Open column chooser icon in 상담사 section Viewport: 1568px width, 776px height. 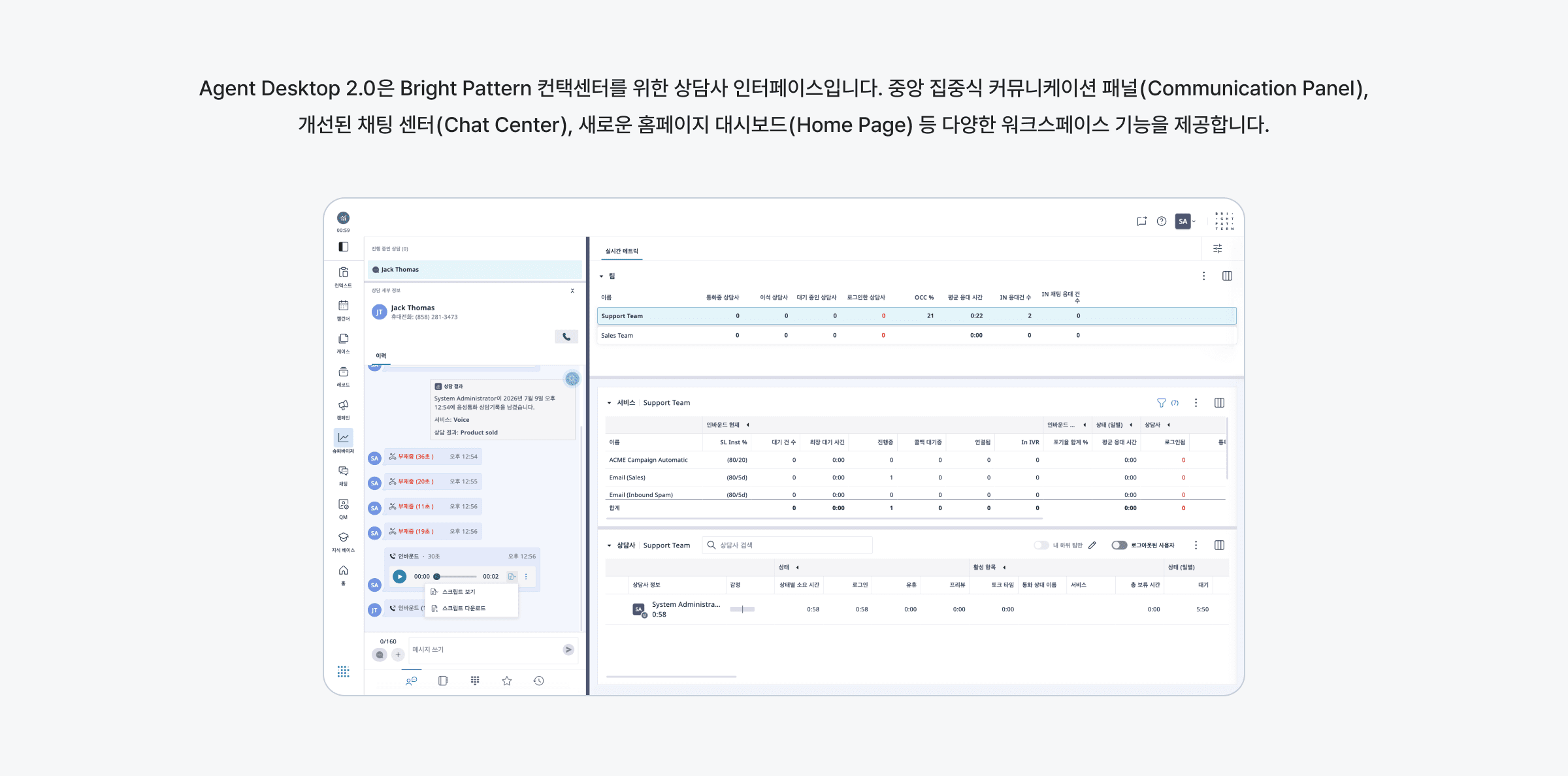[x=1219, y=545]
